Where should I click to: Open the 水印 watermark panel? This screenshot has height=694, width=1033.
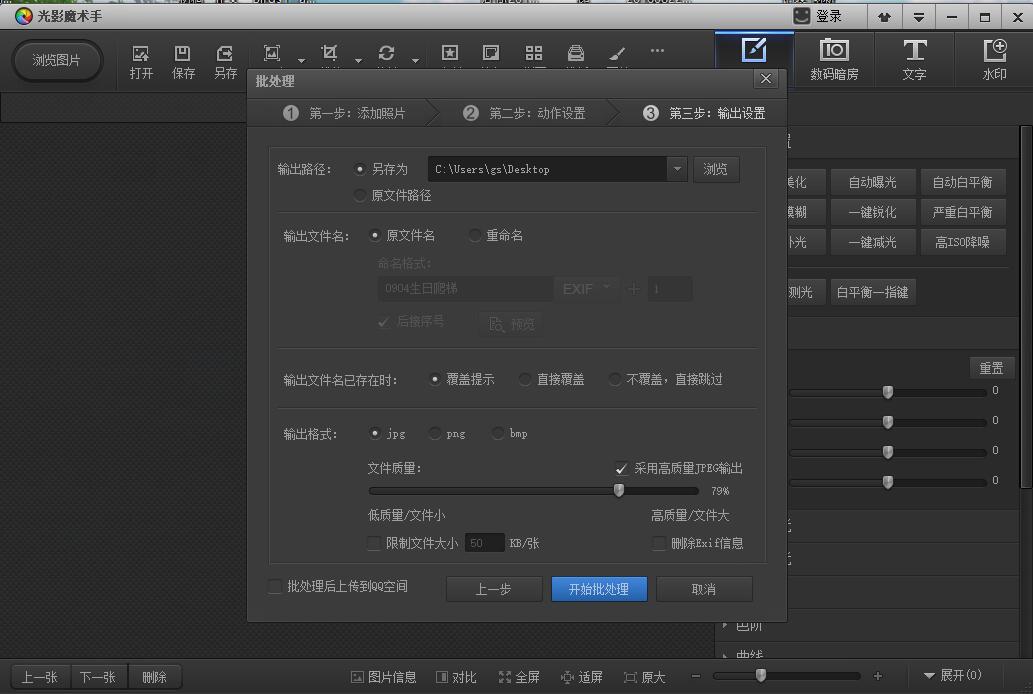click(x=994, y=59)
